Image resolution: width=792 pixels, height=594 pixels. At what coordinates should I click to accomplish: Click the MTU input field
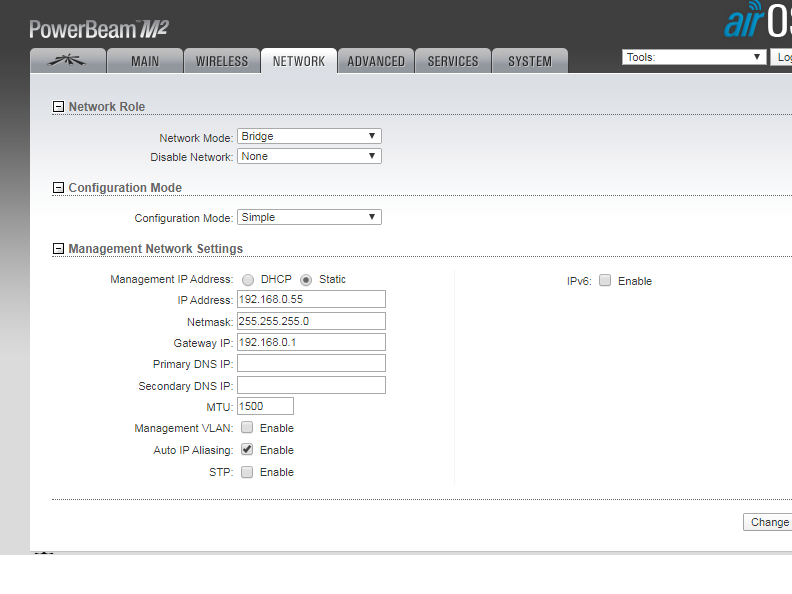click(265, 406)
